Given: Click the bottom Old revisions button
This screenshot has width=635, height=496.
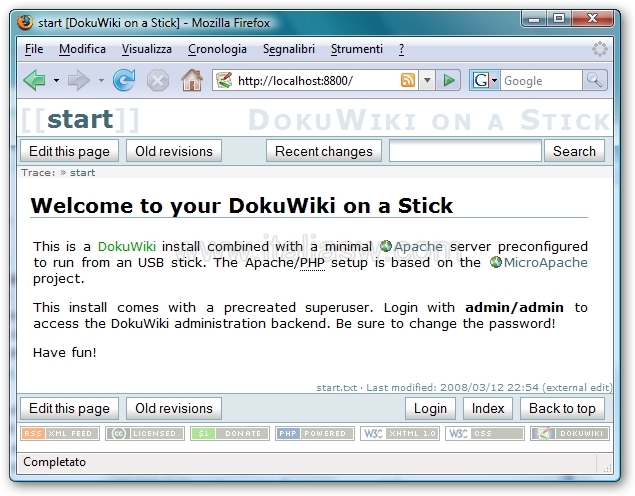Looking at the screenshot, I should pyautogui.click(x=174, y=408).
